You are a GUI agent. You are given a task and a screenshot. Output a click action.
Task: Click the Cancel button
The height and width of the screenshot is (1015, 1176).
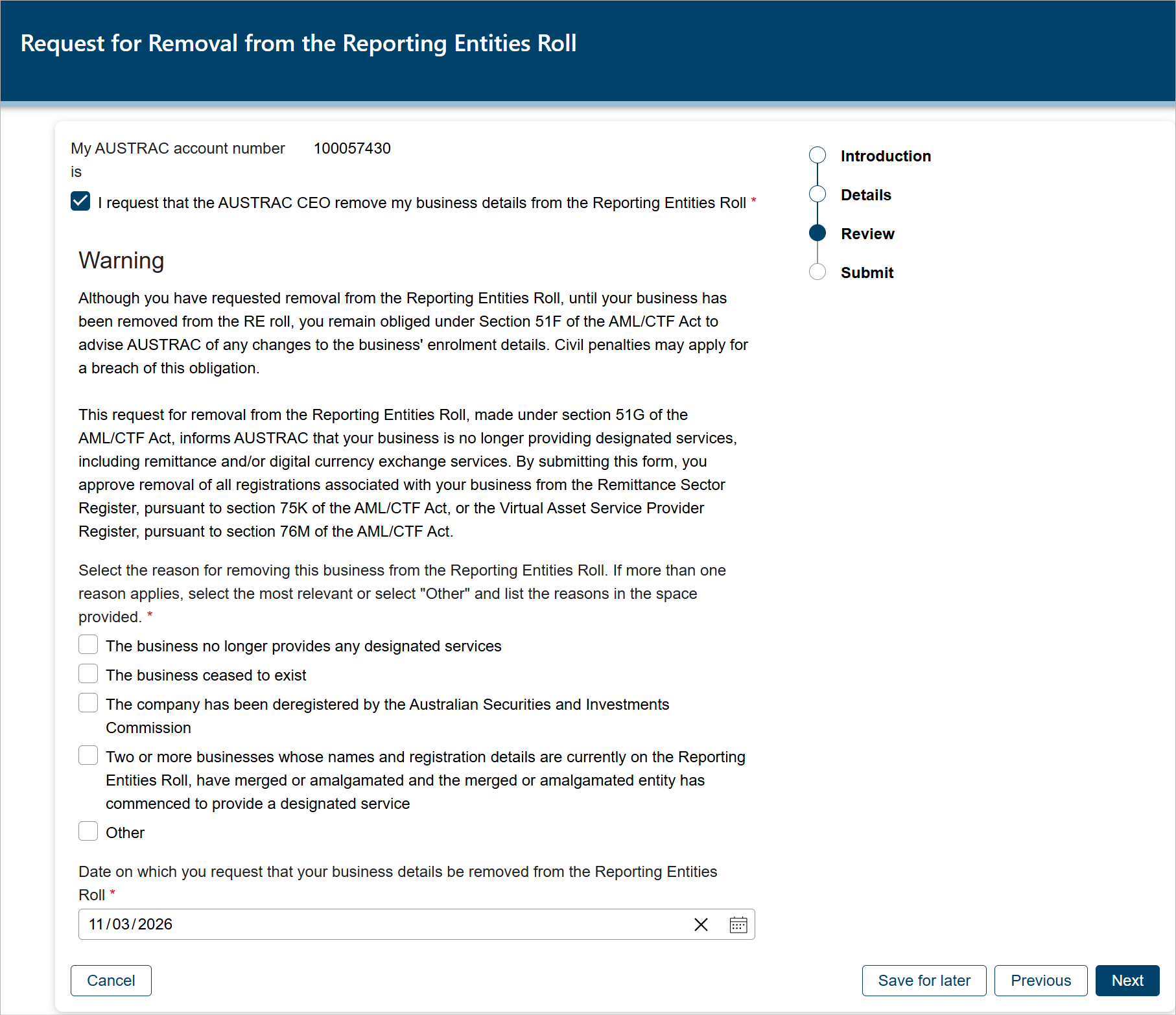click(111, 980)
